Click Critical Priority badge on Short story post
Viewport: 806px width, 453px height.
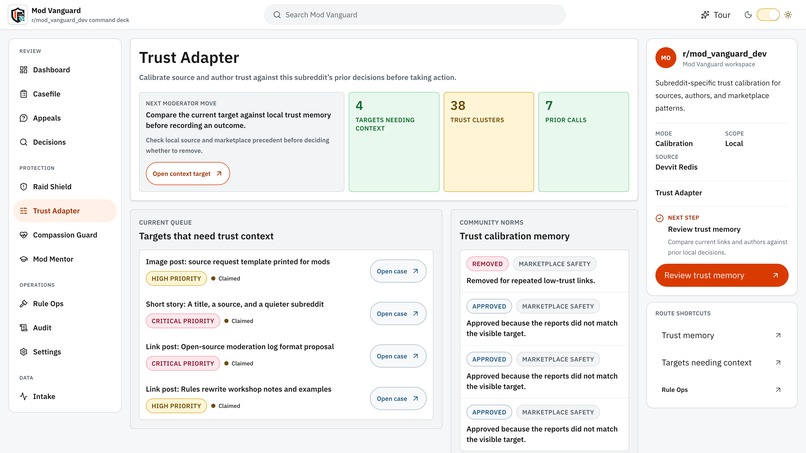[182, 321]
